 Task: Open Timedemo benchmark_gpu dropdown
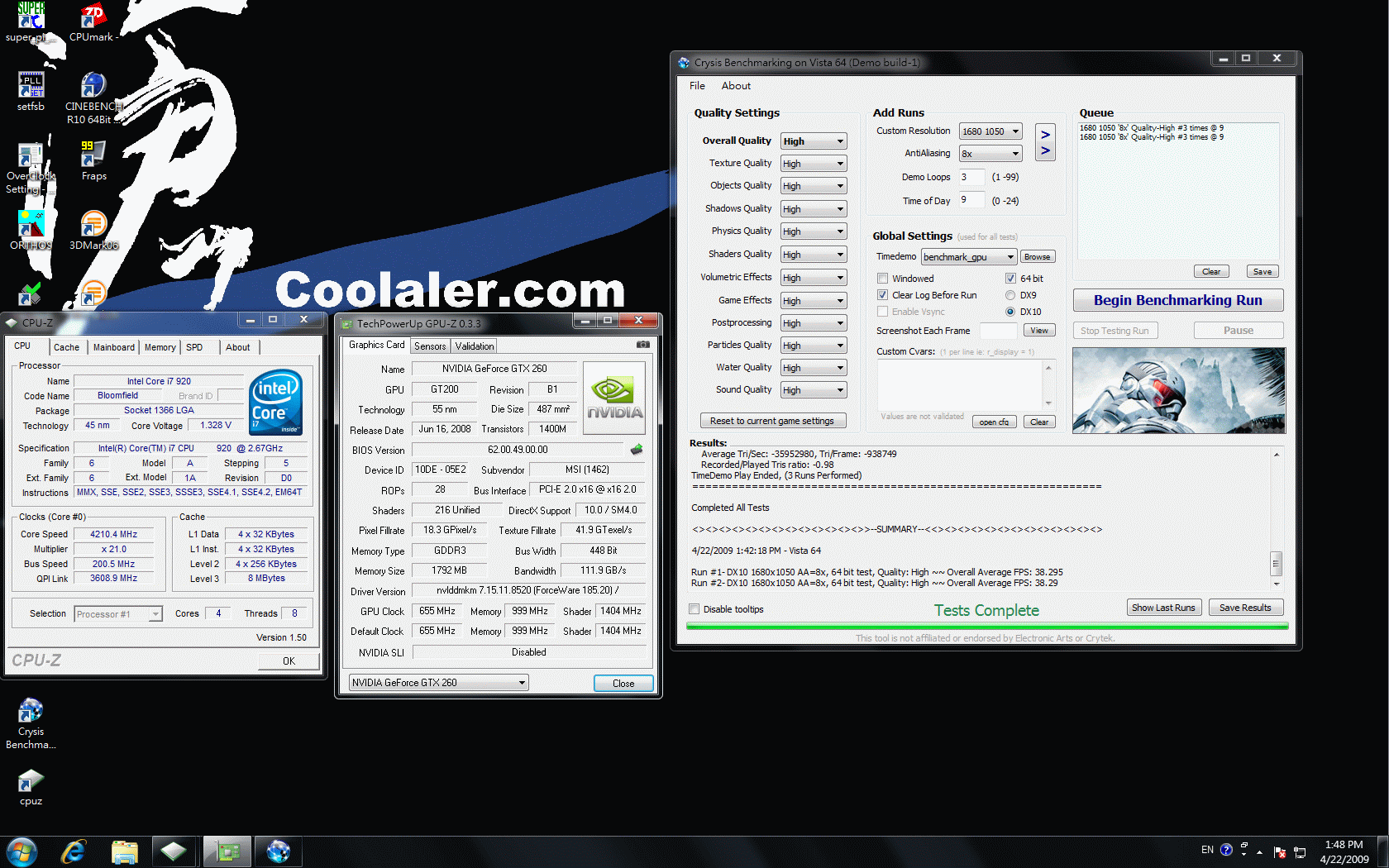click(968, 257)
